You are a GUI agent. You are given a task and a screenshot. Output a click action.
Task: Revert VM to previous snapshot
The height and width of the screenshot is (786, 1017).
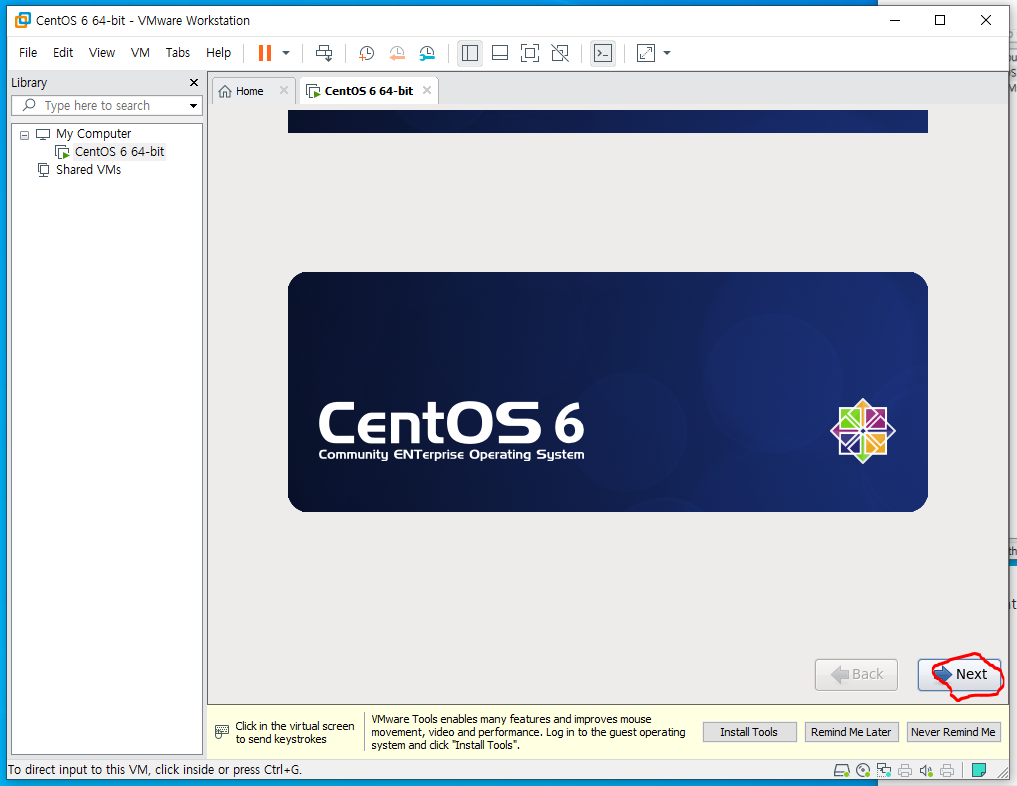(397, 53)
